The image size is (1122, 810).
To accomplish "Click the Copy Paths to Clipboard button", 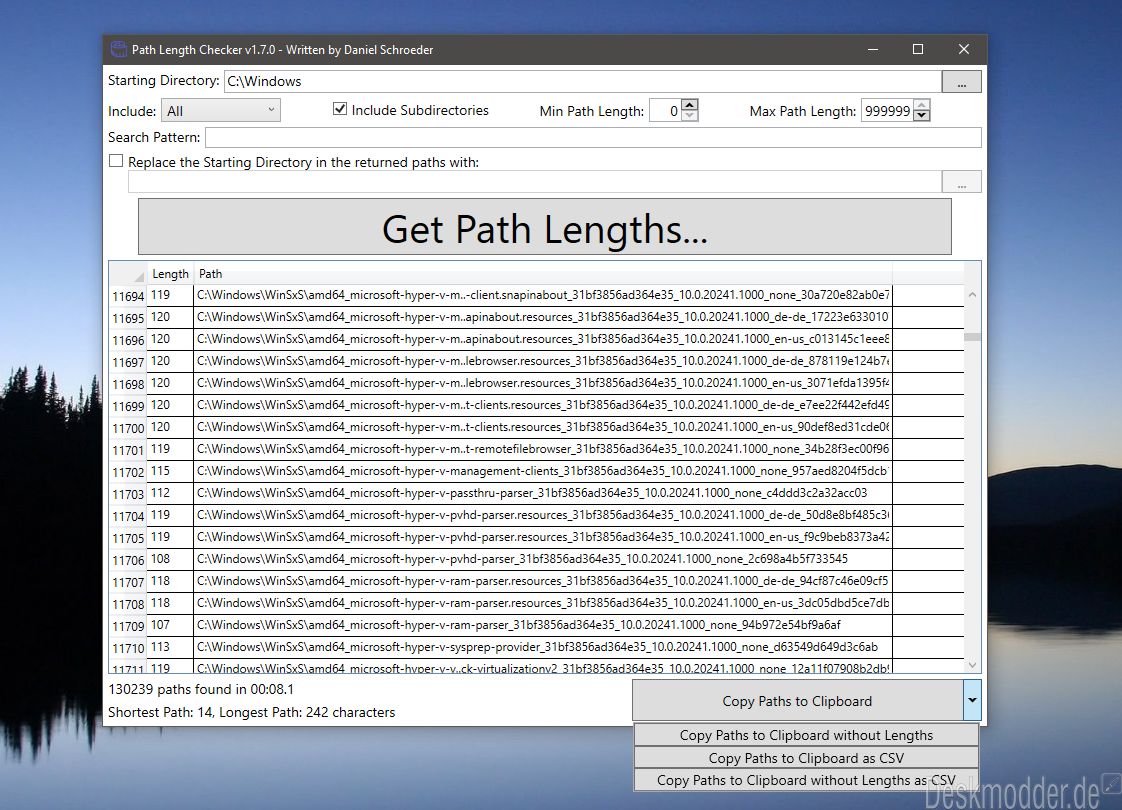I will pyautogui.click(x=797, y=701).
